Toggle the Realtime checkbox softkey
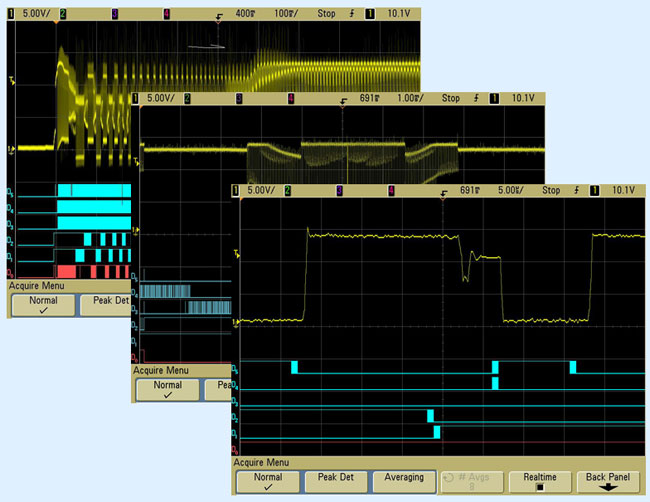Screen dimensions: 650x502 540,481
